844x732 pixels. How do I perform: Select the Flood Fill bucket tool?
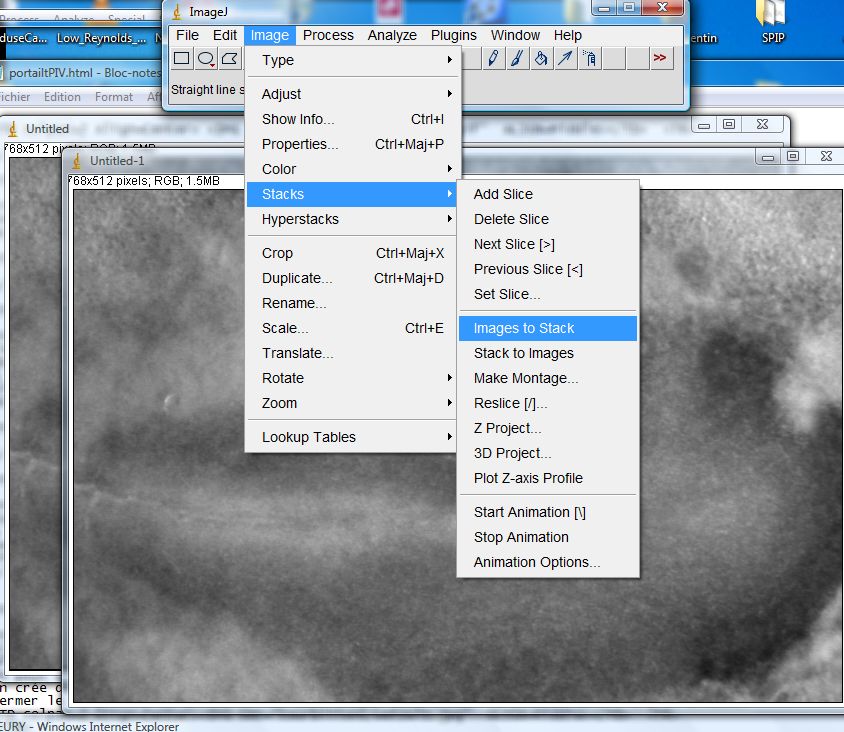point(540,59)
